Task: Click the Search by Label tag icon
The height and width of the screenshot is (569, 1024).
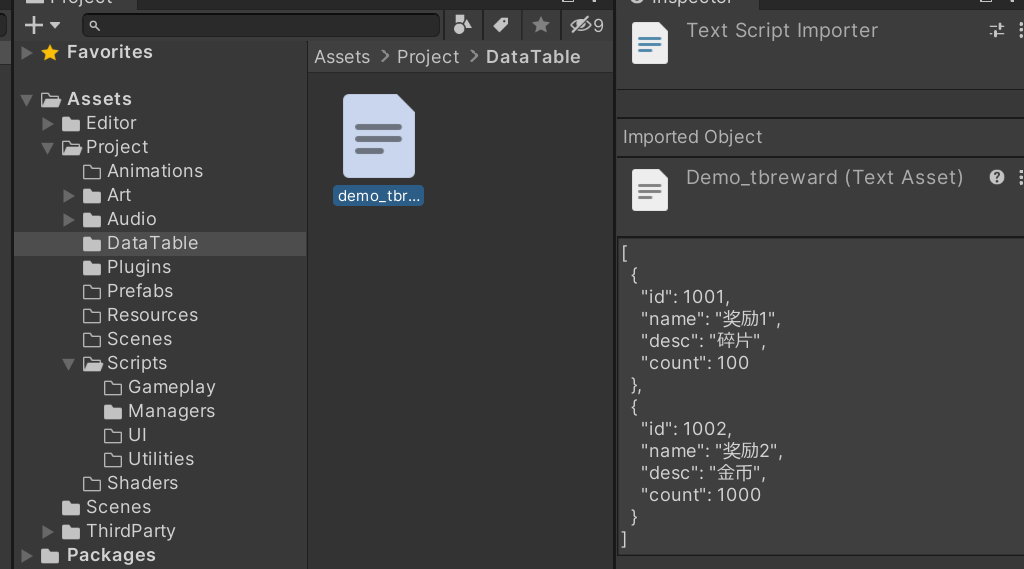Action: [501, 25]
